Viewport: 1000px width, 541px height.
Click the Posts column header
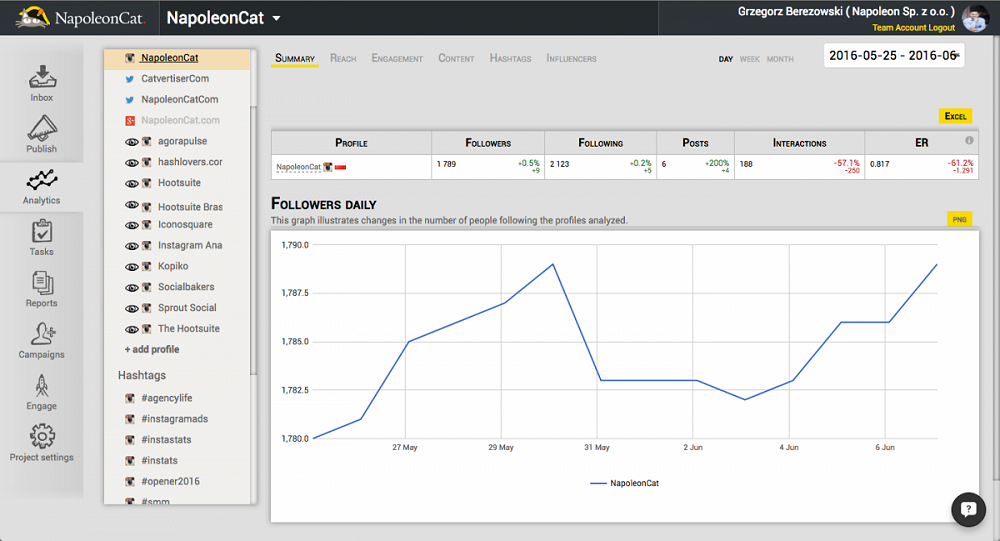tap(695, 144)
